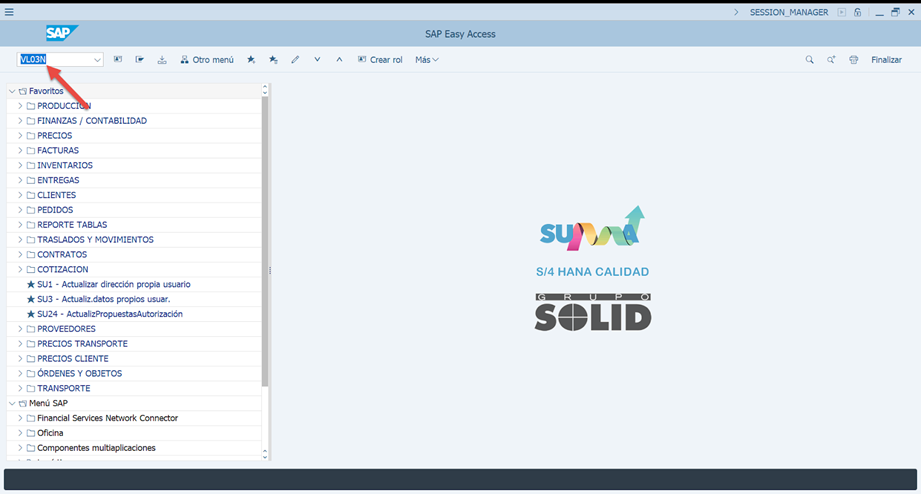Click the change favorites pencil icon

coord(295,60)
